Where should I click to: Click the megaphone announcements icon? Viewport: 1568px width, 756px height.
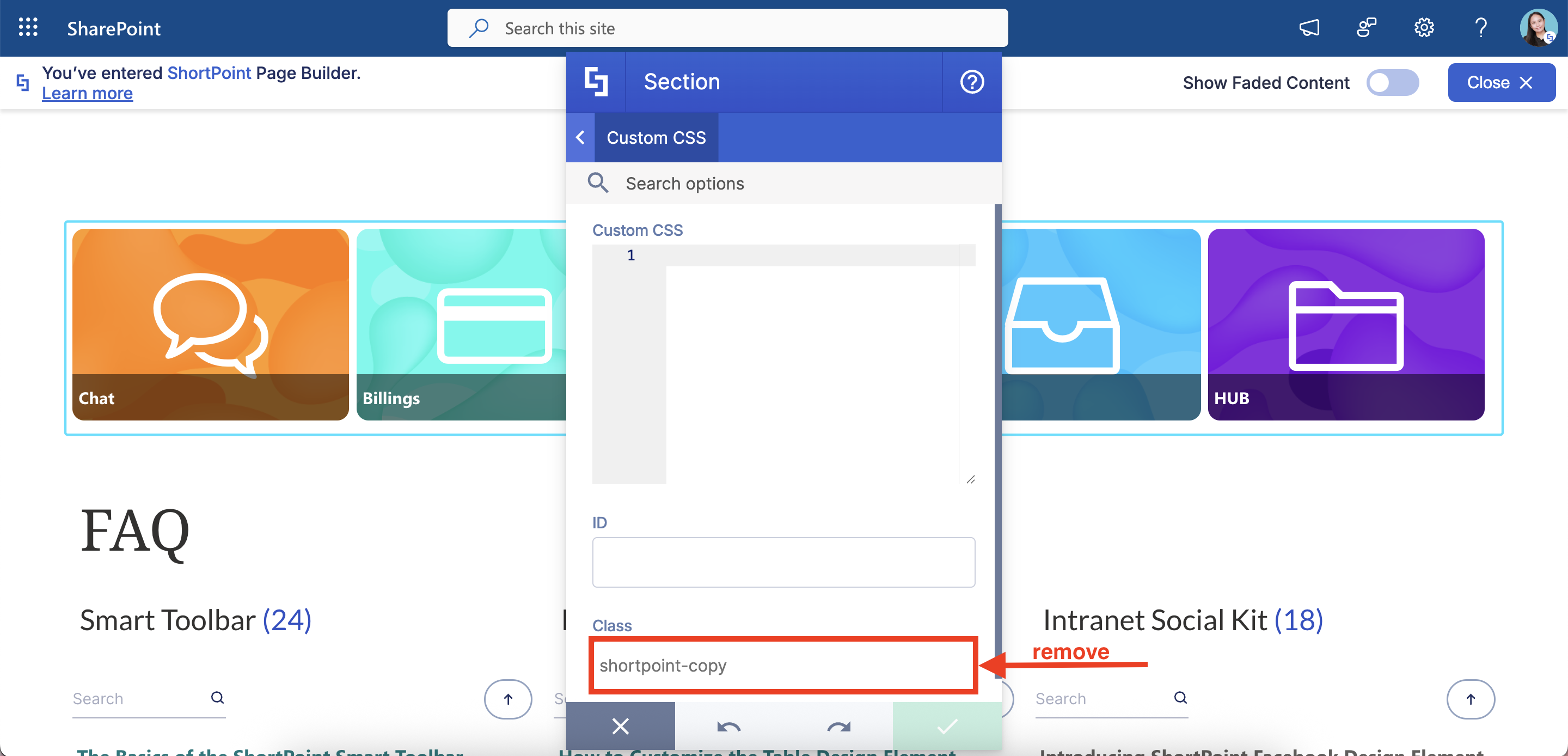coord(1309,27)
